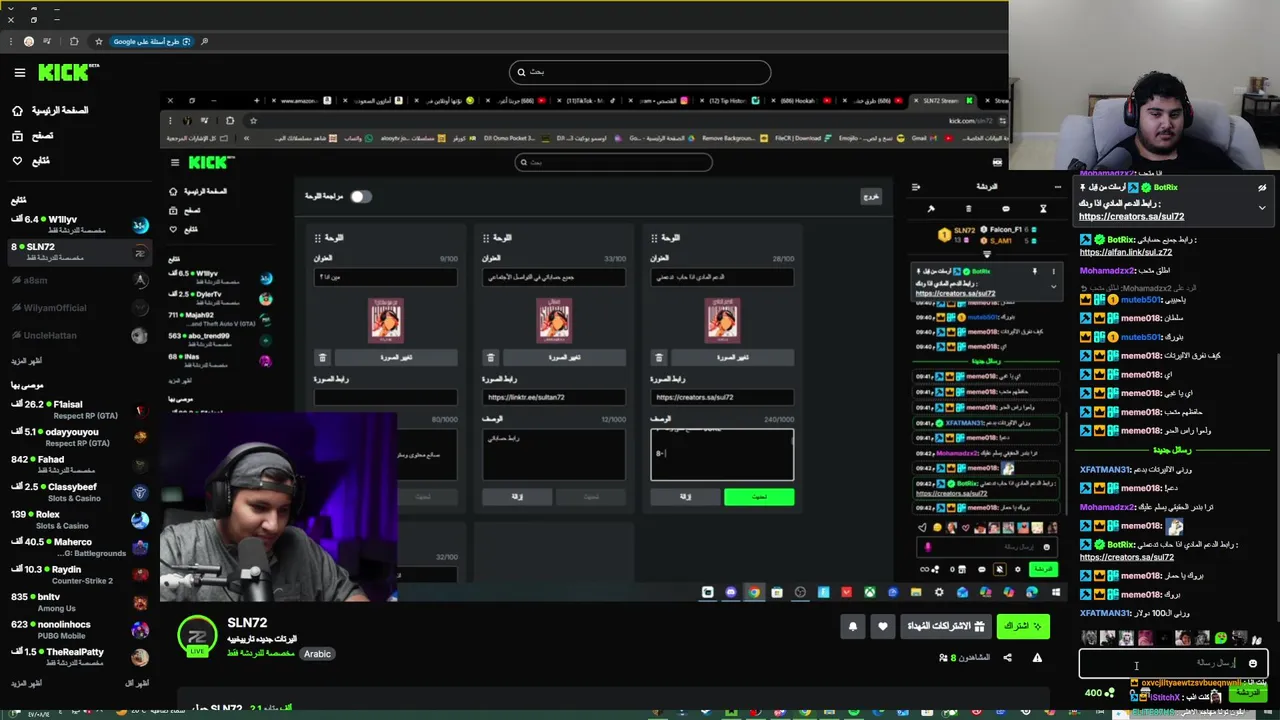Open W1llyv channel in sidebar

point(78,224)
